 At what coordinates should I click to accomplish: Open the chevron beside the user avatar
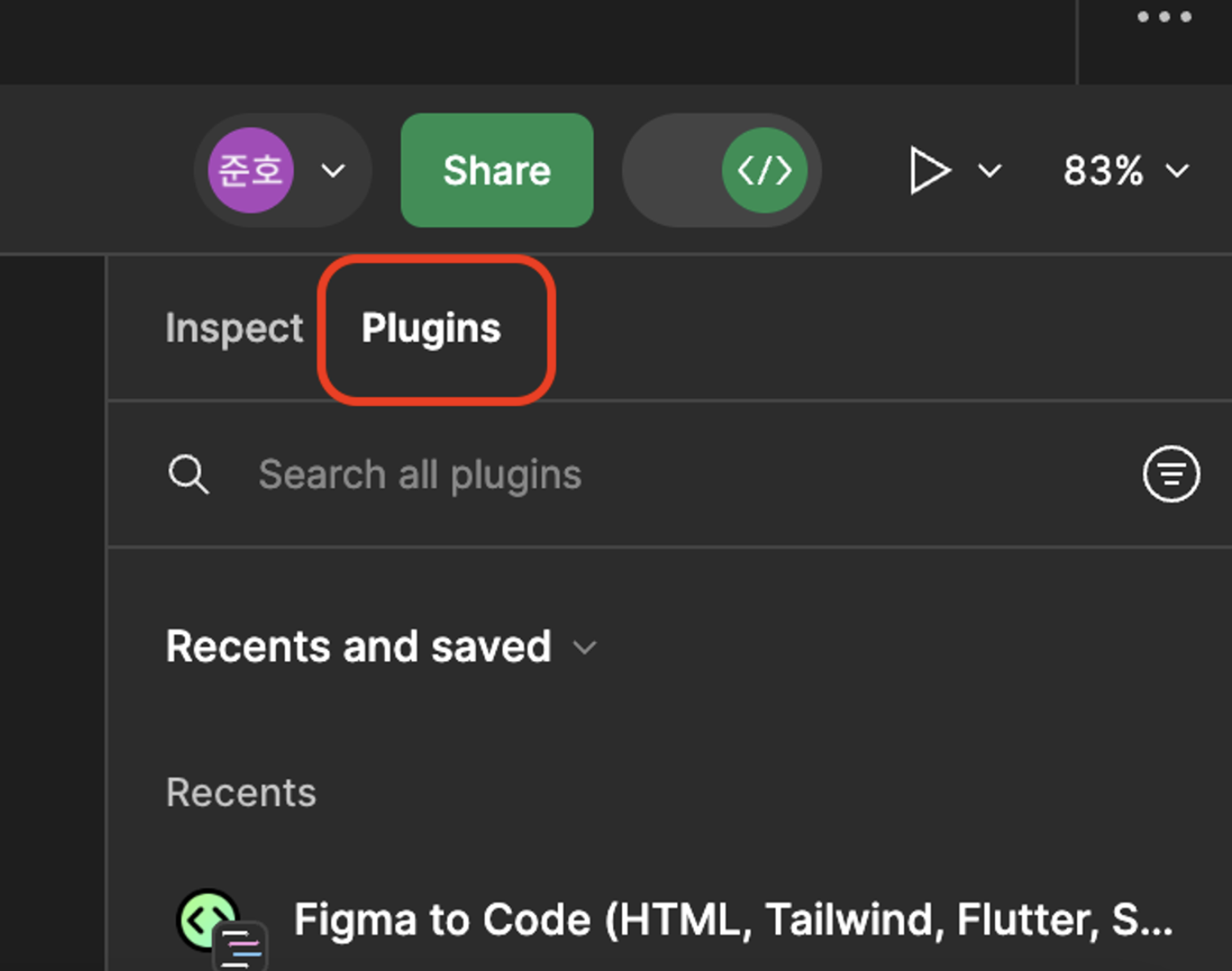(333, 170)
